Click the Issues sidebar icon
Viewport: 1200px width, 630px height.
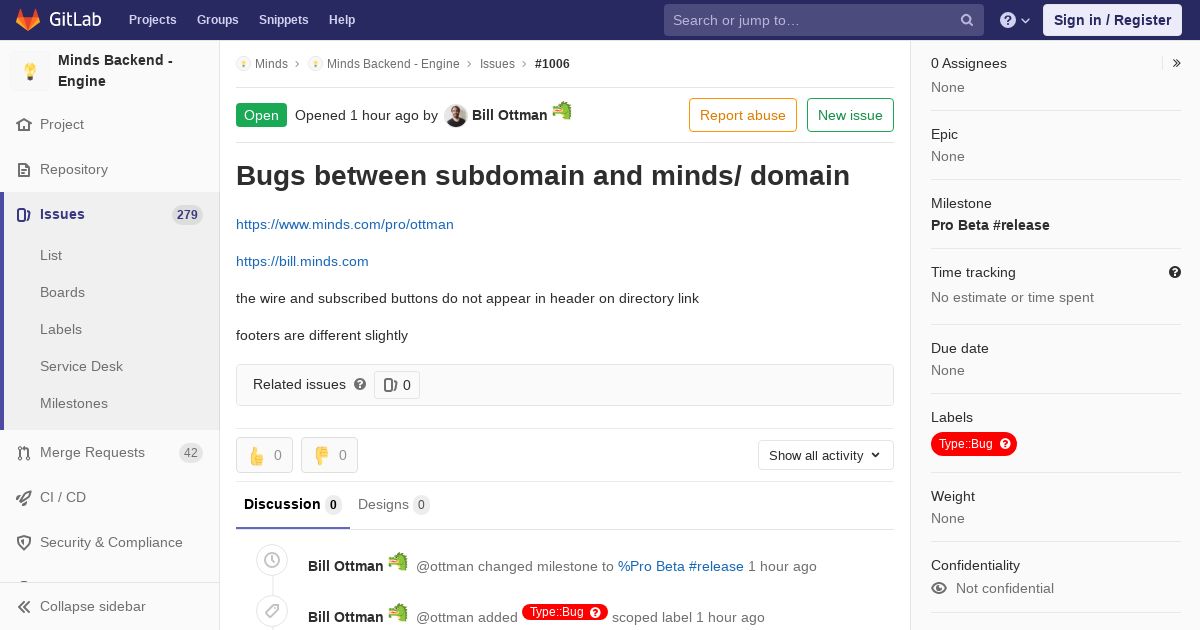[x=24, y=215]
